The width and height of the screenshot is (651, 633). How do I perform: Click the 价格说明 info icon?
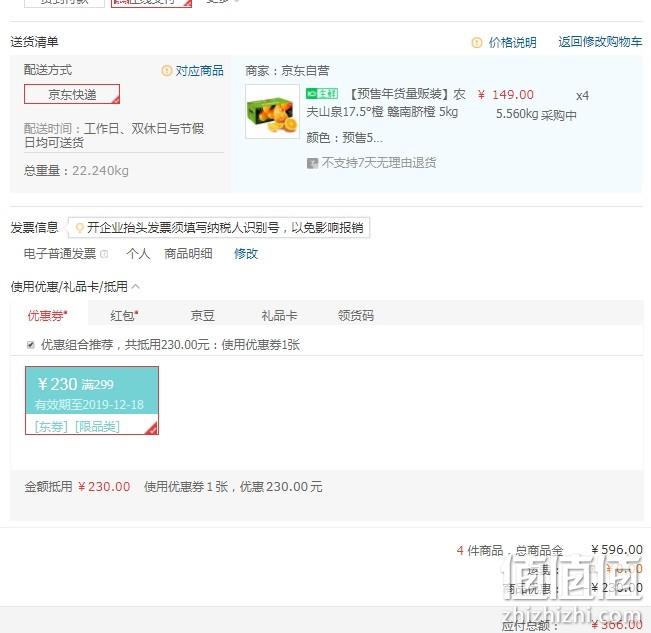click(x=477, y=42)
